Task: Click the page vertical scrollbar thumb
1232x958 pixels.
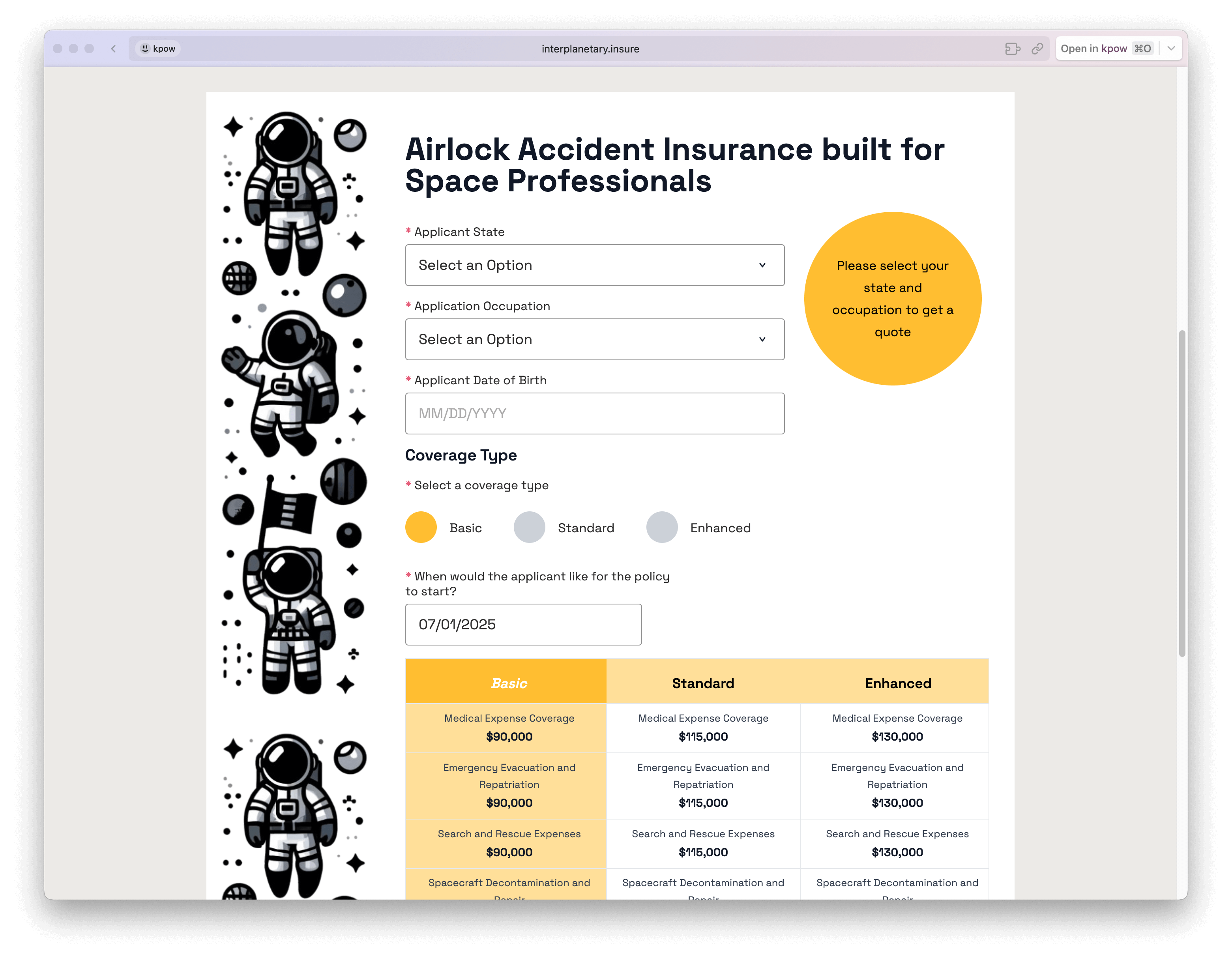Action: click(1182, 493)
